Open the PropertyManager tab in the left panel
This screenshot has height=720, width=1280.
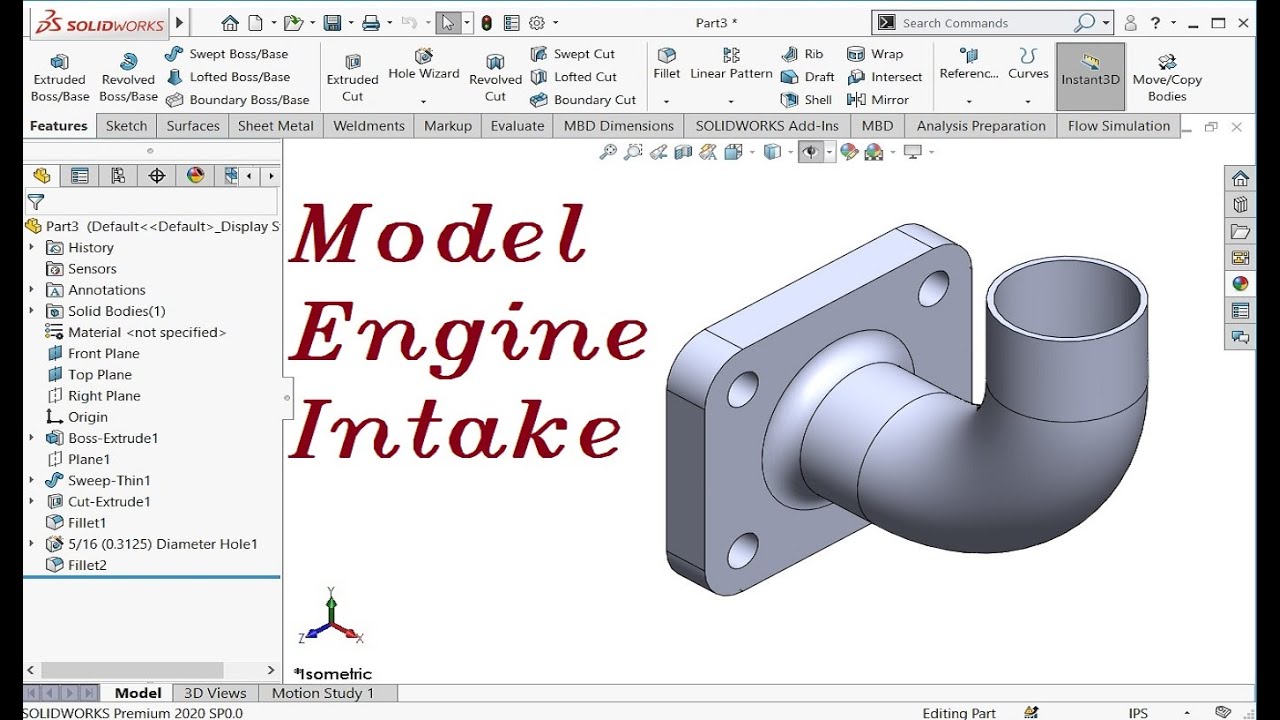click(x=79, y=176)
